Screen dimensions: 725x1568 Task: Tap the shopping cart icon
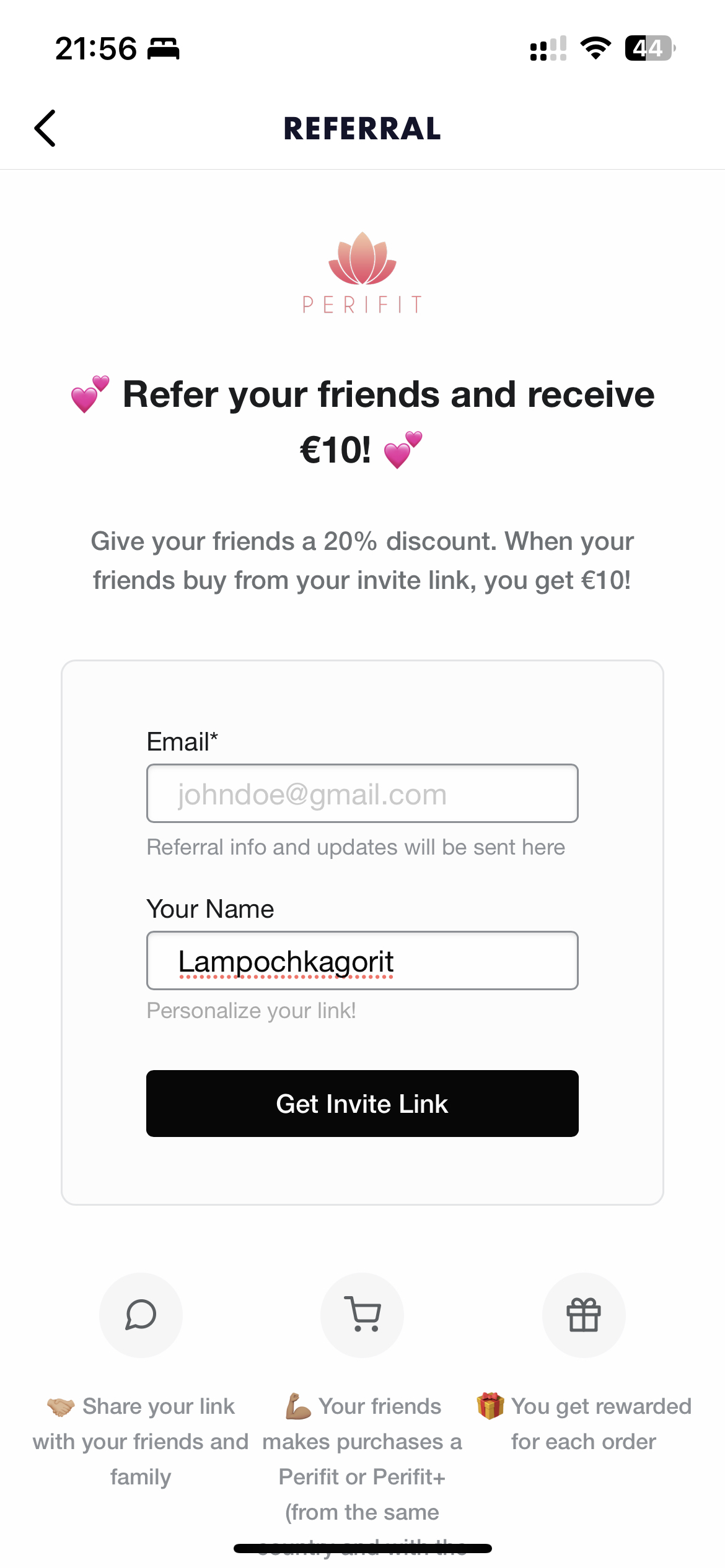coord(362,1315)
